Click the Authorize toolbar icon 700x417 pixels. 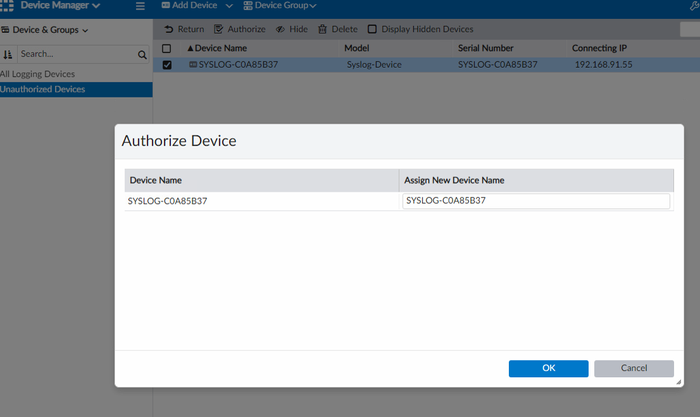219,30
